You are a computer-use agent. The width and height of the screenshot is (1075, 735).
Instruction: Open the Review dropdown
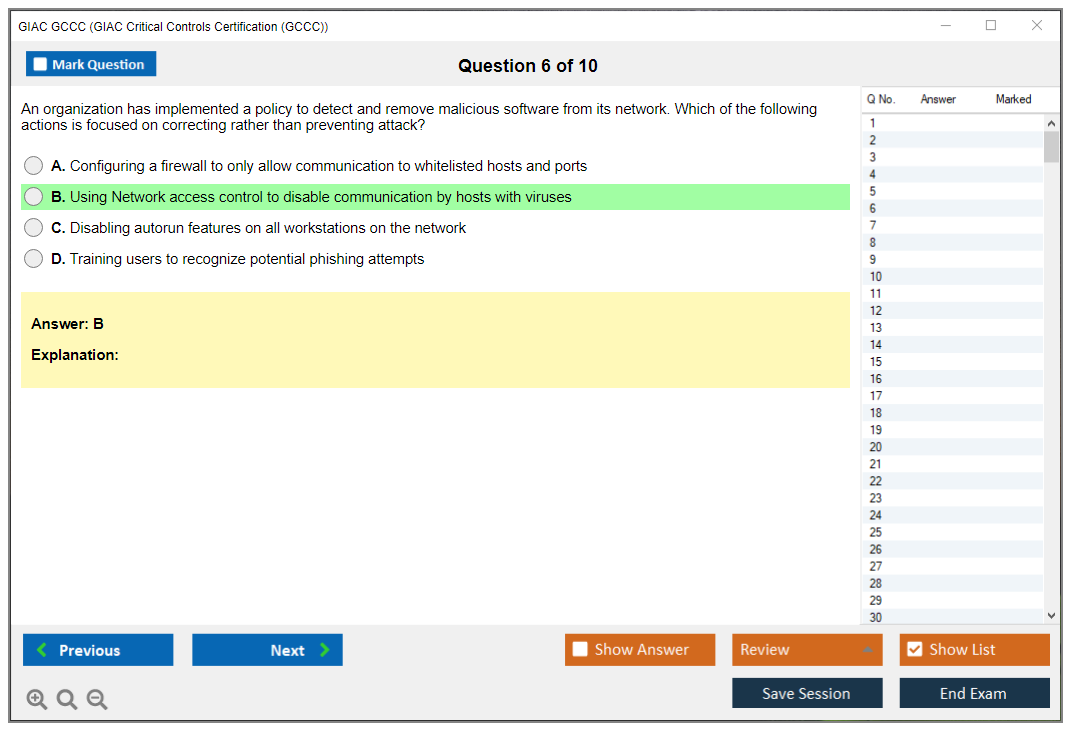[x=807, y=649]
